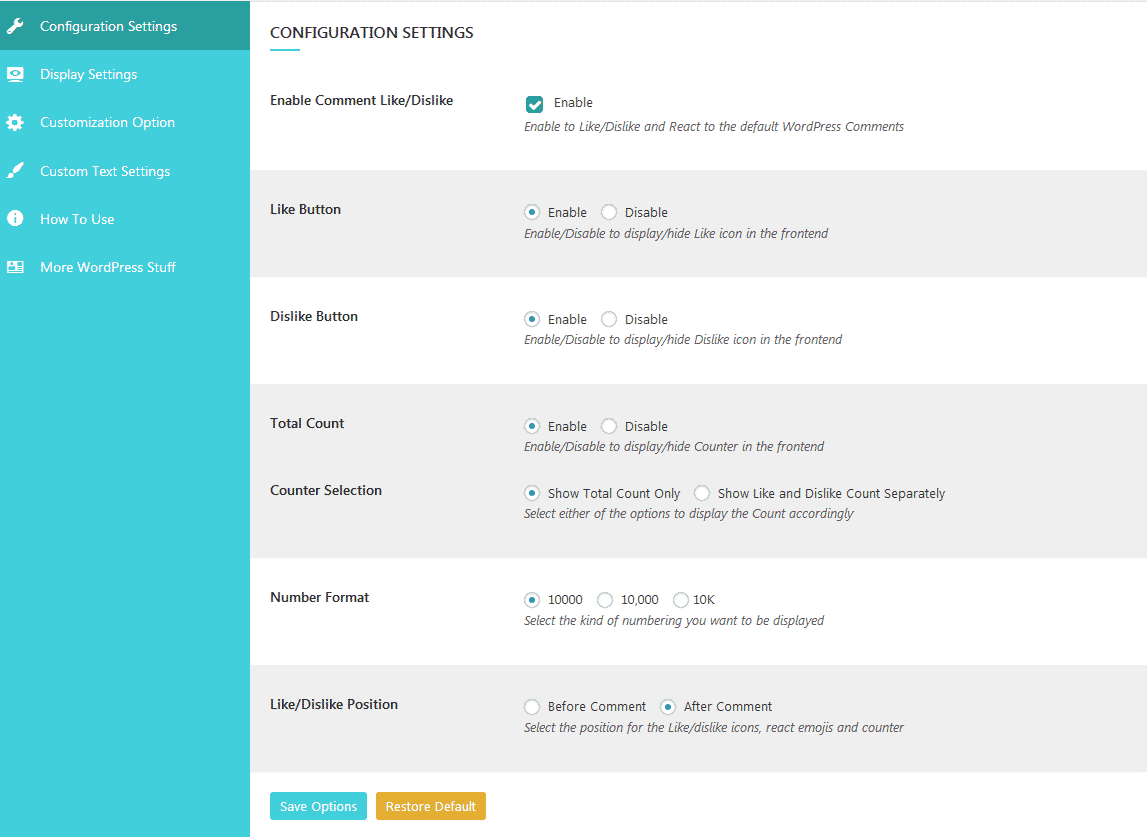1147x837 pixels.
Task: Click the paintbrush icon beside Custom Text Settings
Action: (x=15, y=170)
